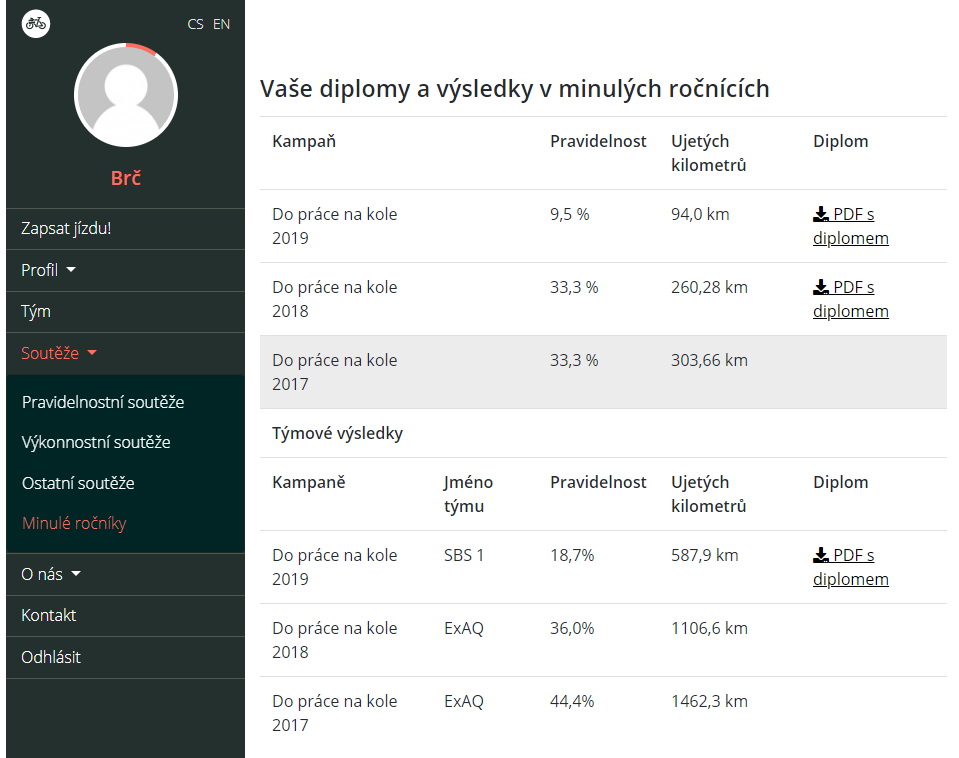Click the bicycle logo icon

click(35, 24)
